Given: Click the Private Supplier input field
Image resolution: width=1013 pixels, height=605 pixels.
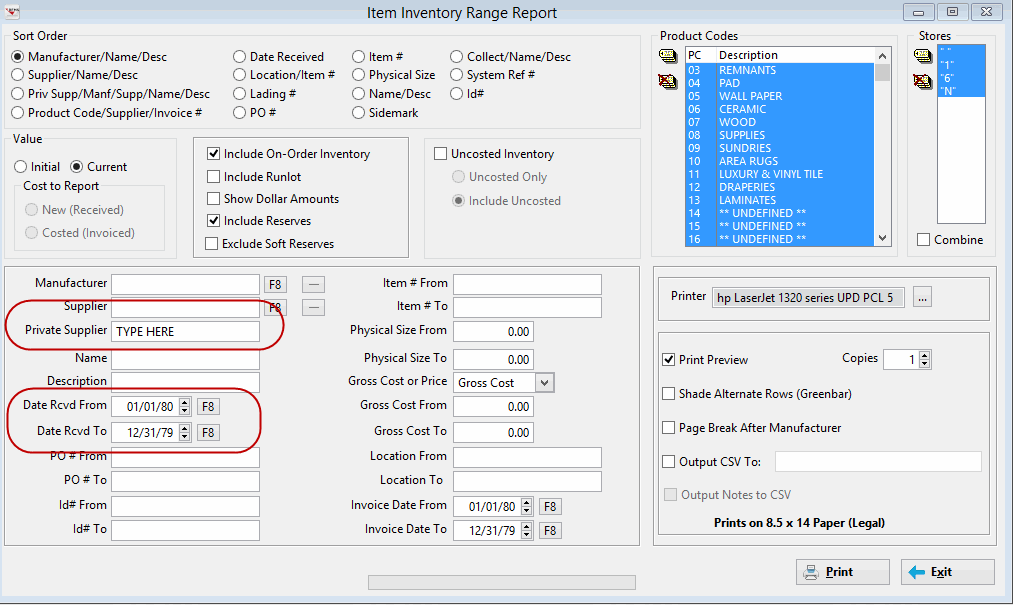Looking at the screenshot, I should click(185, 332).
